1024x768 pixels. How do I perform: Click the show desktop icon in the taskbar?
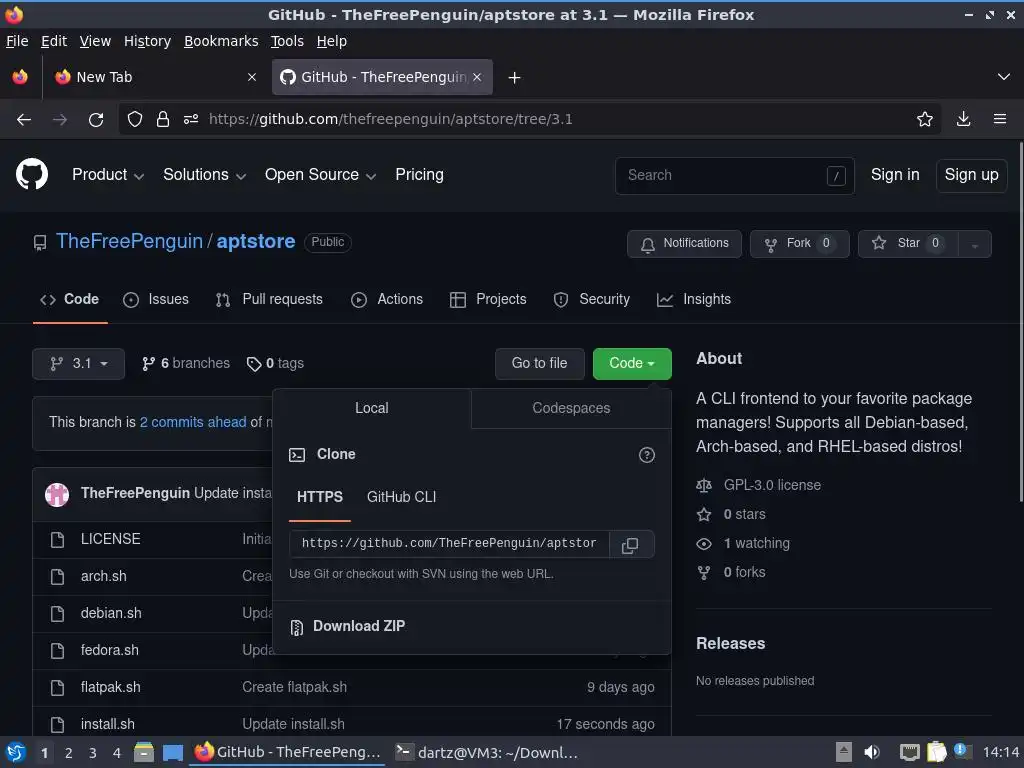point(172,753)
